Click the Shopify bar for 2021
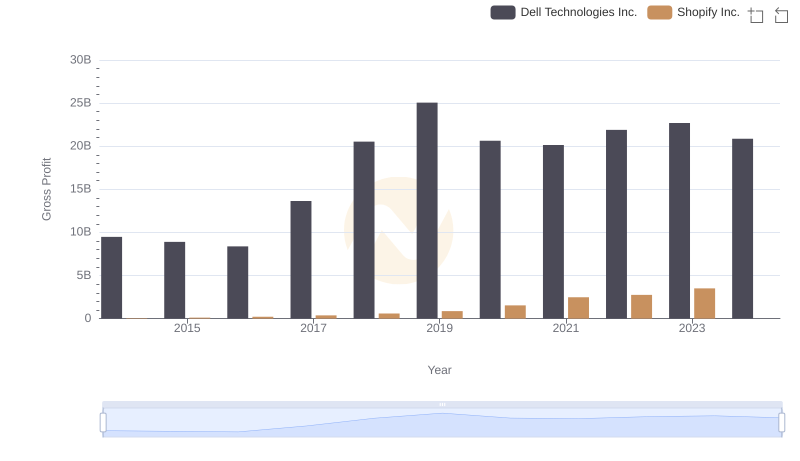This screenshot has height=461, width=800. click(579, 308)
